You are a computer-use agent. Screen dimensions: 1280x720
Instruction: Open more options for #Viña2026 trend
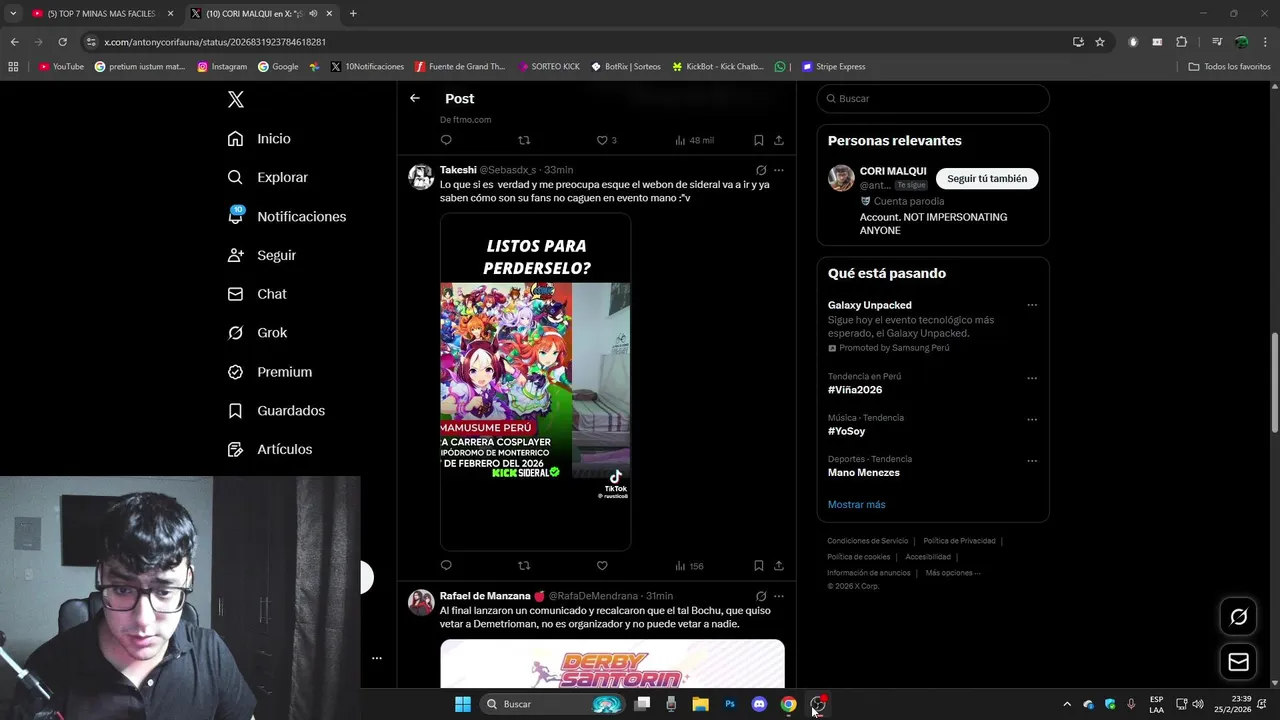(x=1032, y=378)
